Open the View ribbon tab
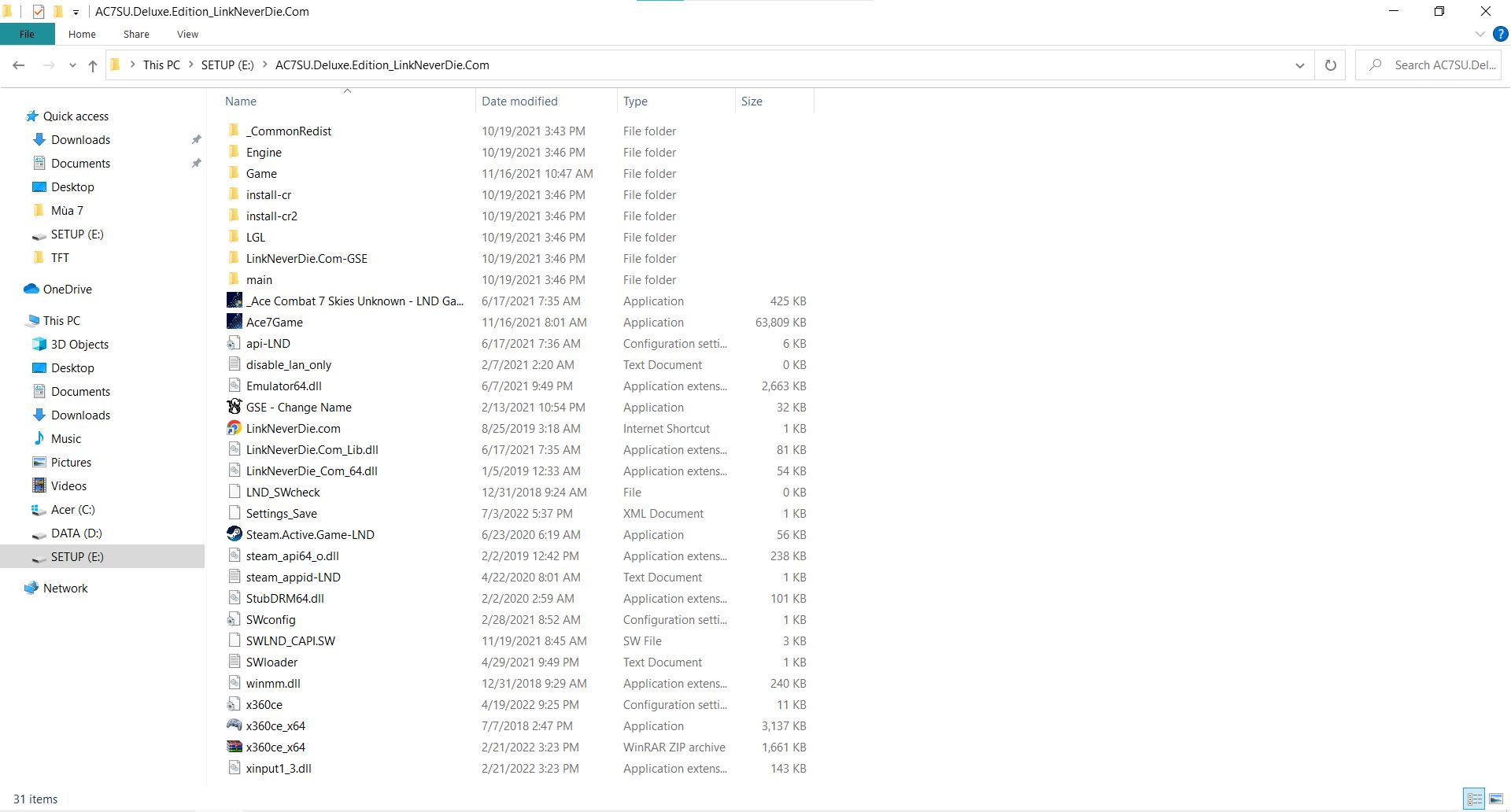This screenshot has height=812, width=1511. coord(187,34)
